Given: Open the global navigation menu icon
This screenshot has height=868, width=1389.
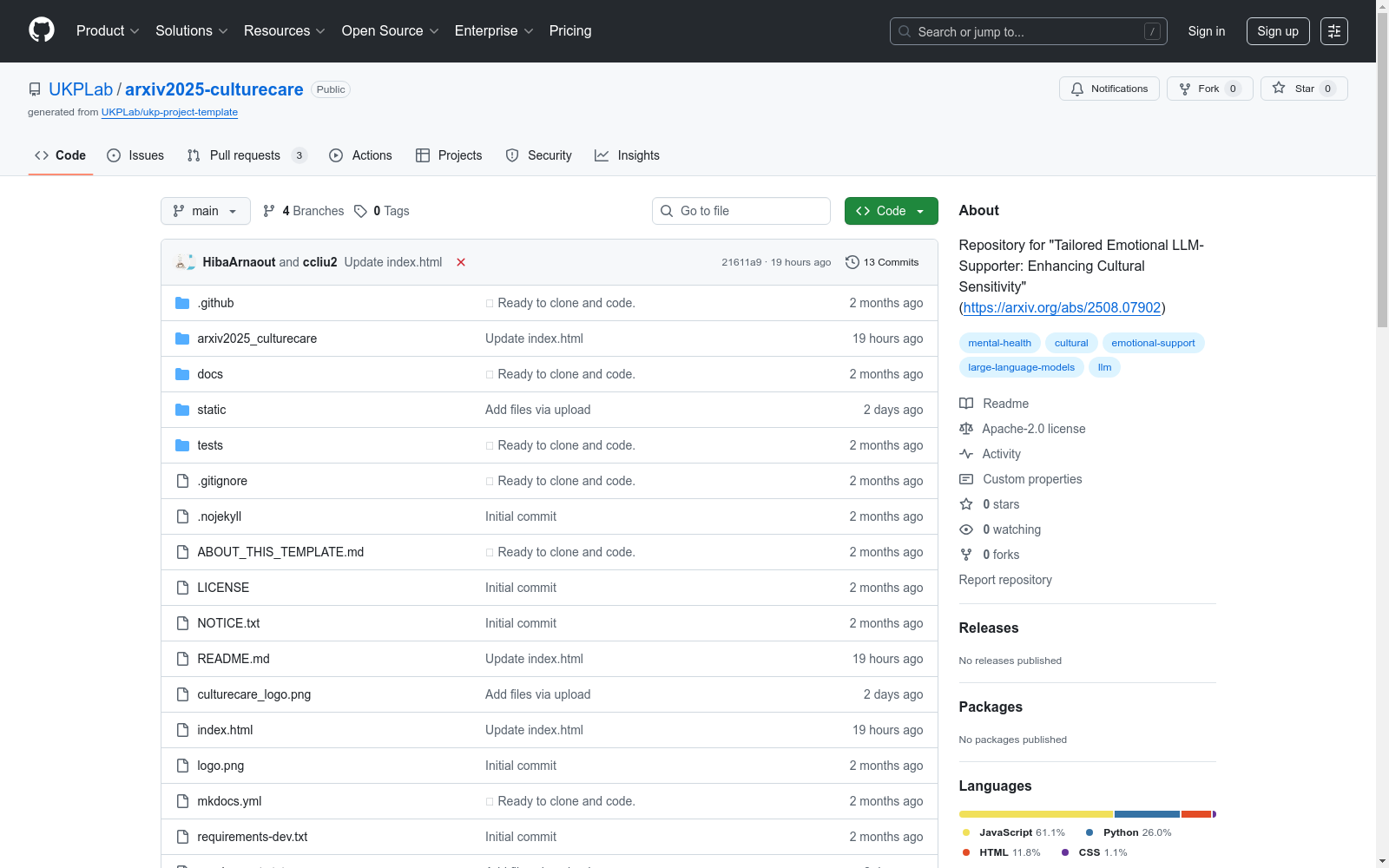Looking at the screenshot, I should pos(1334,31).
